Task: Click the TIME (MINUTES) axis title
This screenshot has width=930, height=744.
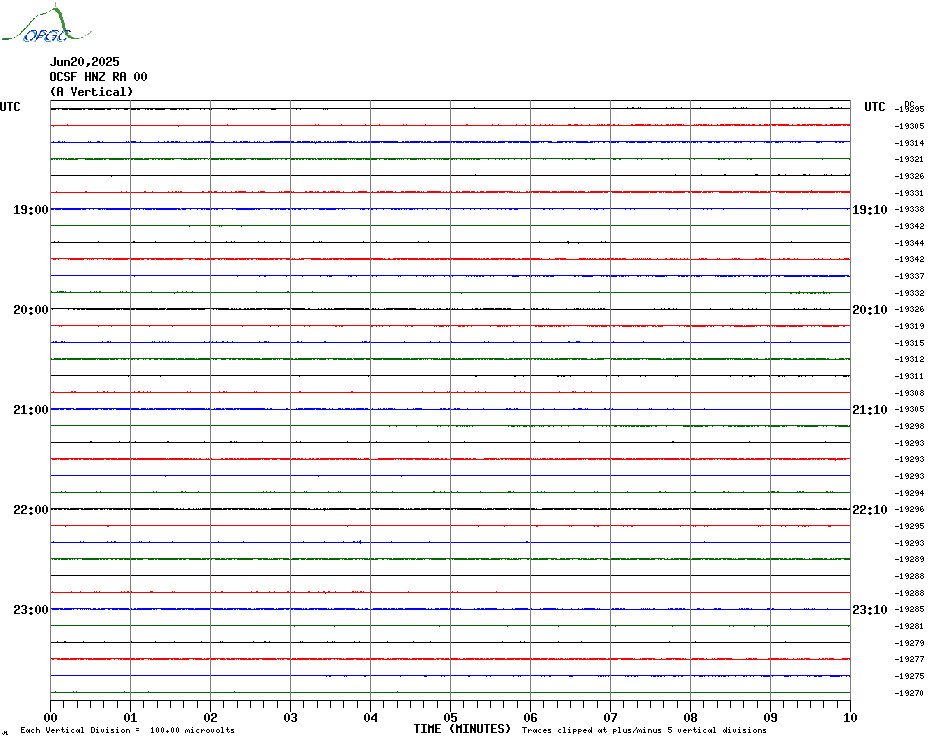Action: click(x=462, y=729)
